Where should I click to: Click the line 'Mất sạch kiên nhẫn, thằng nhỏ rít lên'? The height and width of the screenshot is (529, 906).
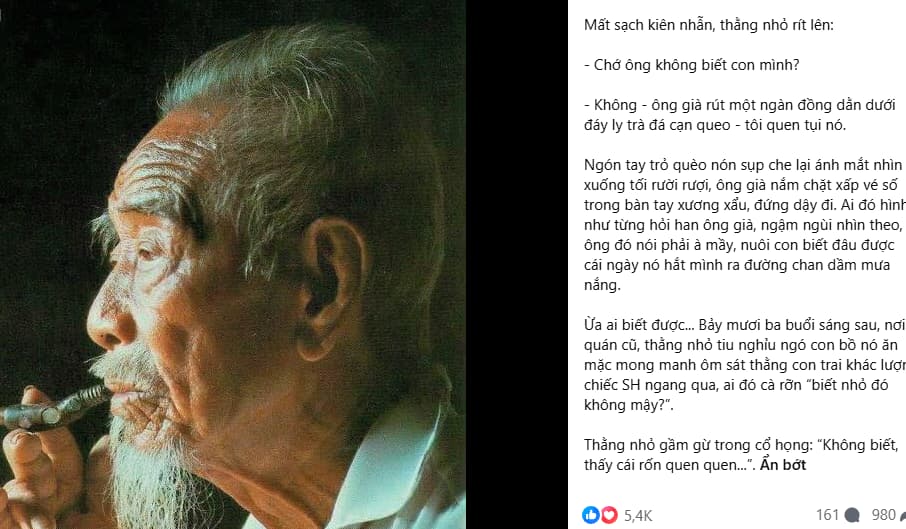pyautogui.click(x=708, y=25)
